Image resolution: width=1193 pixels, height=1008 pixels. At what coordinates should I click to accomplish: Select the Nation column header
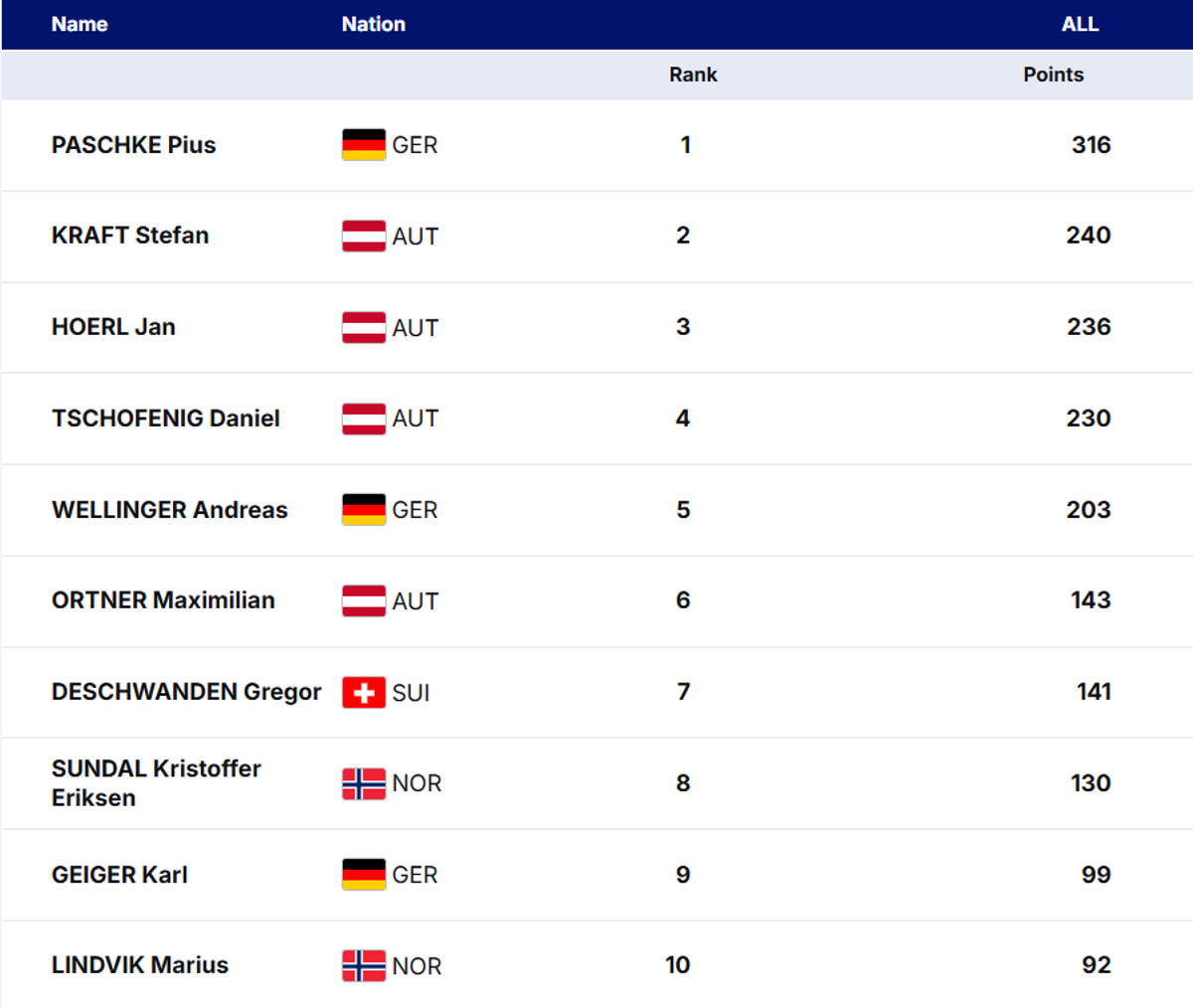373,24
